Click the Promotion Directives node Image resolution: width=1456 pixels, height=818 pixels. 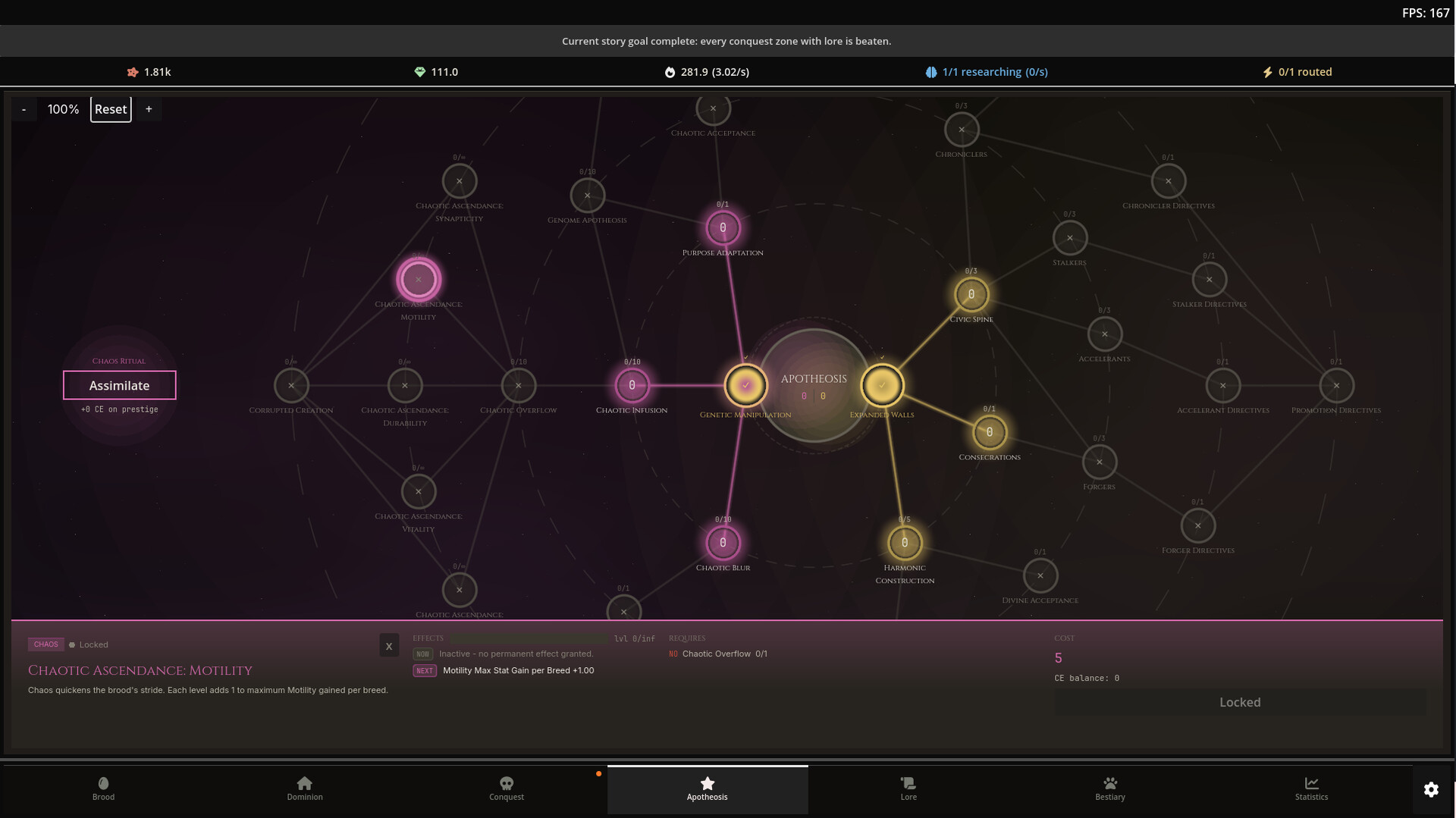point(1337,385)
